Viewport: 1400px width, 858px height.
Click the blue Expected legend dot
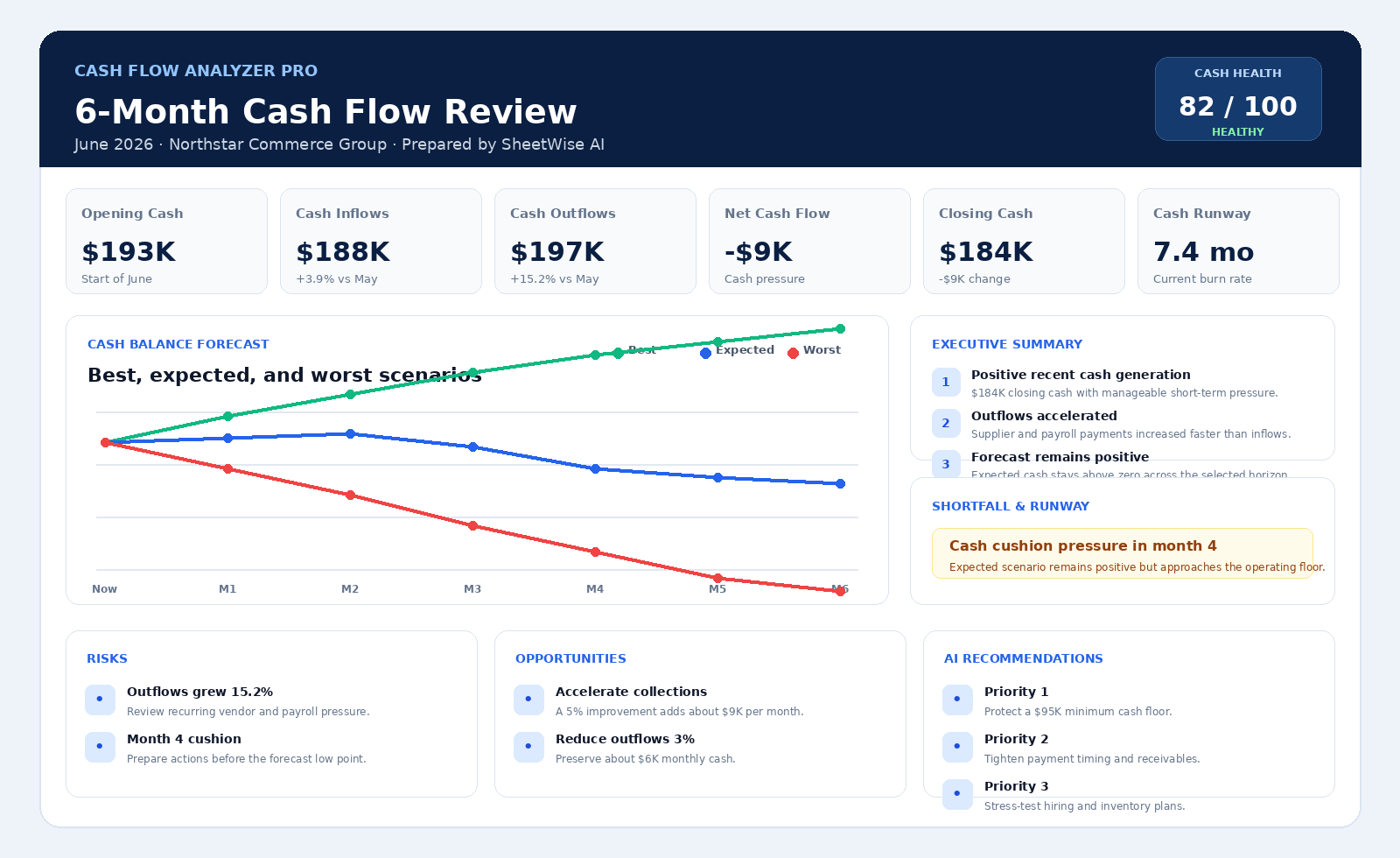click(705, 353)
